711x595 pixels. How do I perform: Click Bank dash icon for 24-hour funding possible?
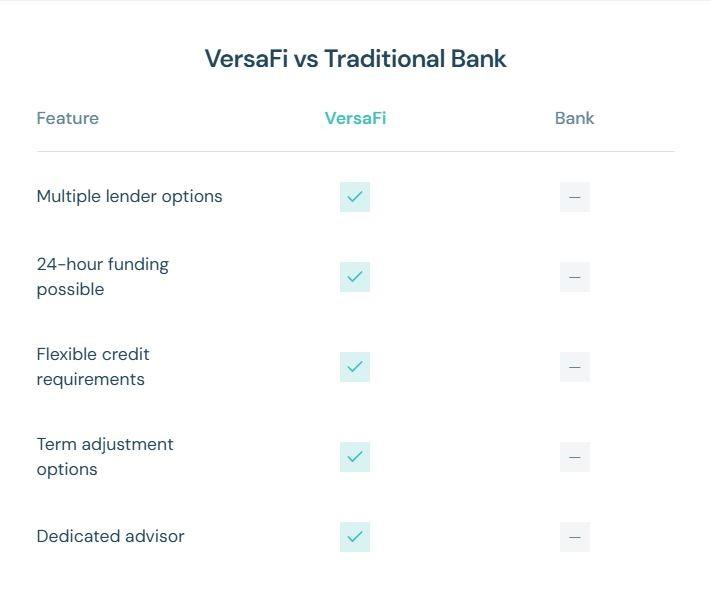(x=575, y=277)
